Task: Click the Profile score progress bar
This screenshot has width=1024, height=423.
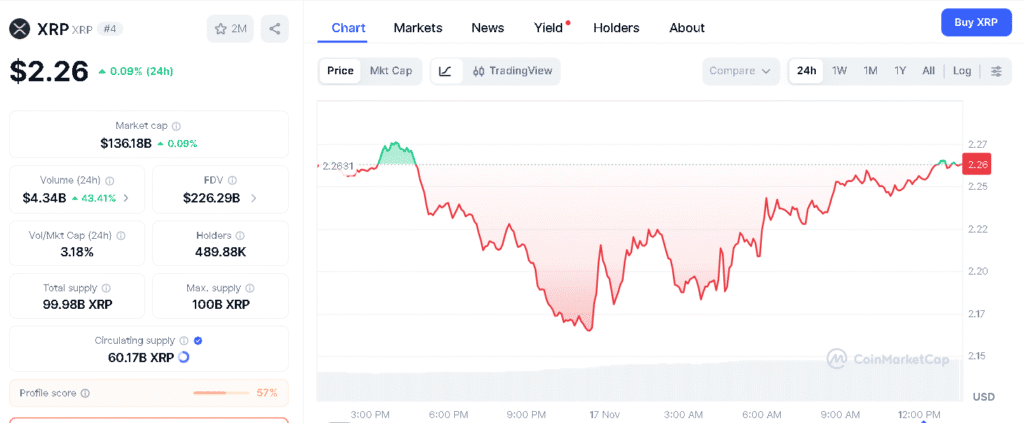Action: pyautogui.click(x=221, y=393)
